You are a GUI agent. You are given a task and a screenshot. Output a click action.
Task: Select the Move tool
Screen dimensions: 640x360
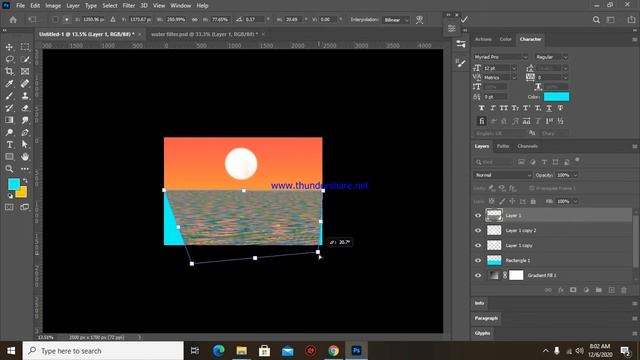tap(9, 47)
